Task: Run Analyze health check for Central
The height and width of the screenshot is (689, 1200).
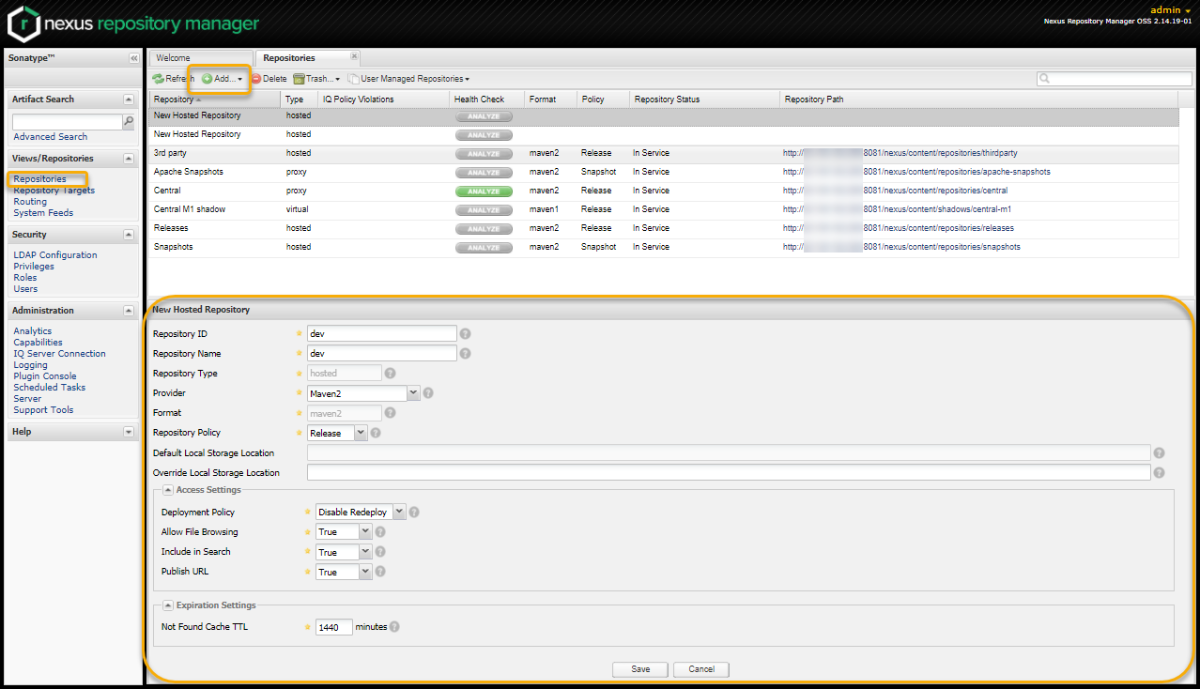Action: [484, 191]
